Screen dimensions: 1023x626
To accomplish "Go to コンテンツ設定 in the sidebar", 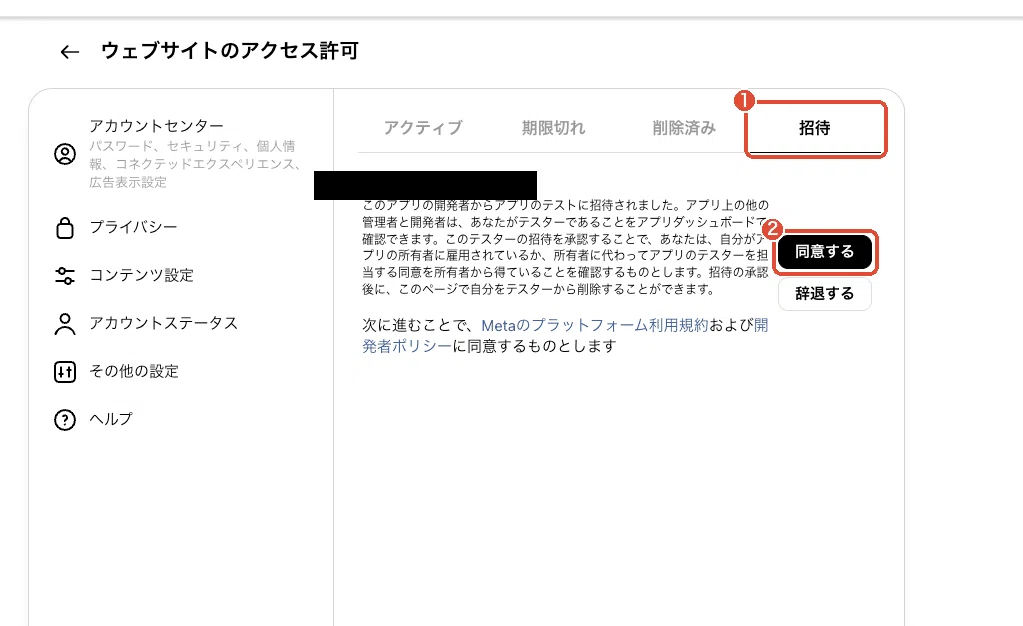I will coord(142,275).
